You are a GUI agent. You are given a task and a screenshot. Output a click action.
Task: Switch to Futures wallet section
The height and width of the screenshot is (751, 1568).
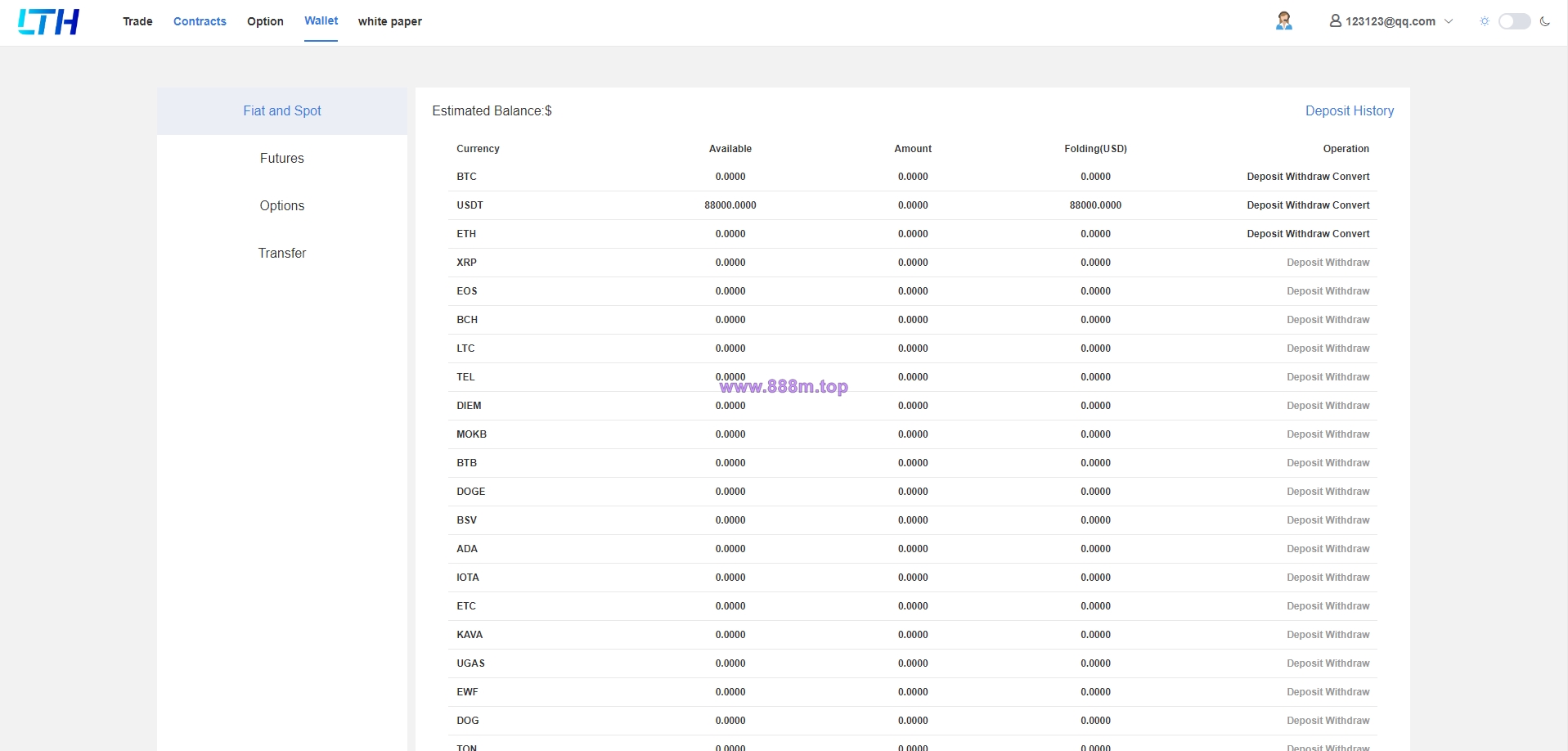282,159
